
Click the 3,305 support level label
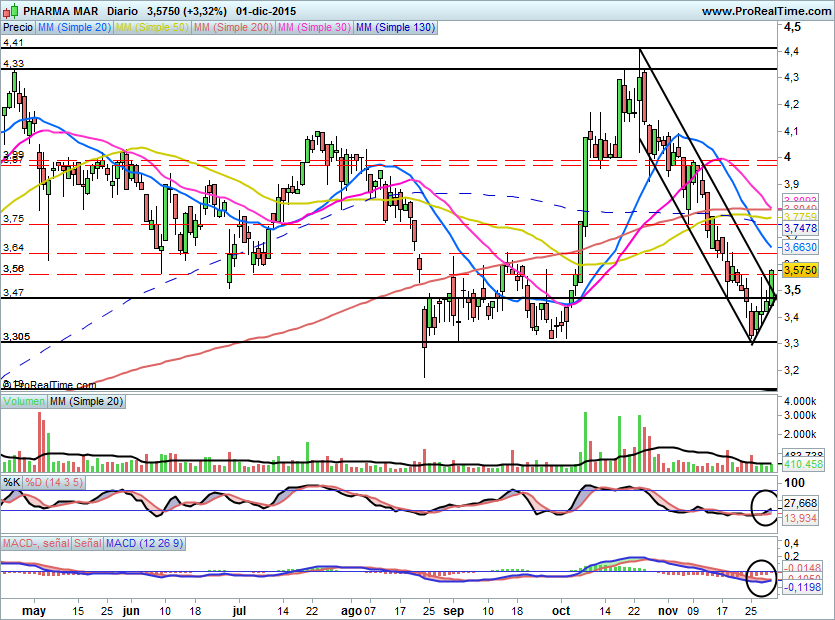click(x=17, y=337)
